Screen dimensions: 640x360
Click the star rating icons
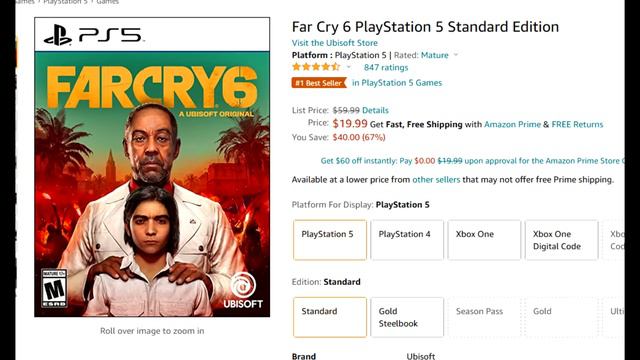point(316,67)
